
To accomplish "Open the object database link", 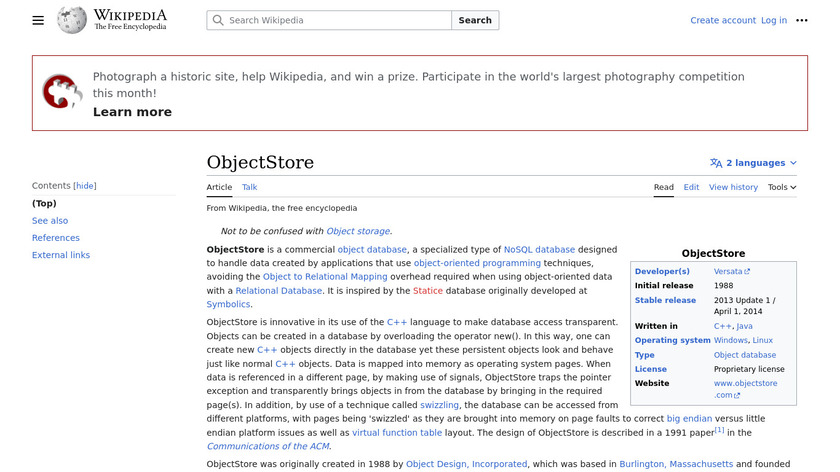I will click(x=372, y=250).
